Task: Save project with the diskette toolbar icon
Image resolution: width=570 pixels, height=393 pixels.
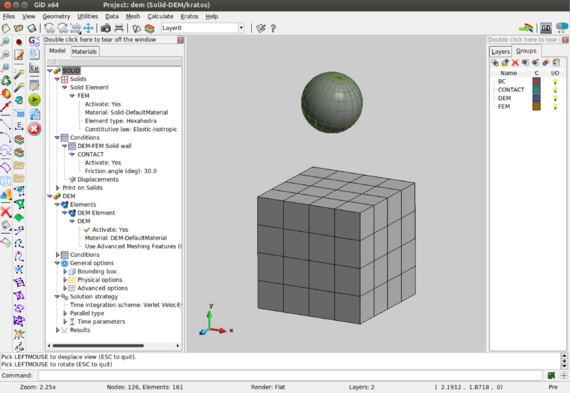Action: pos(32,28)
